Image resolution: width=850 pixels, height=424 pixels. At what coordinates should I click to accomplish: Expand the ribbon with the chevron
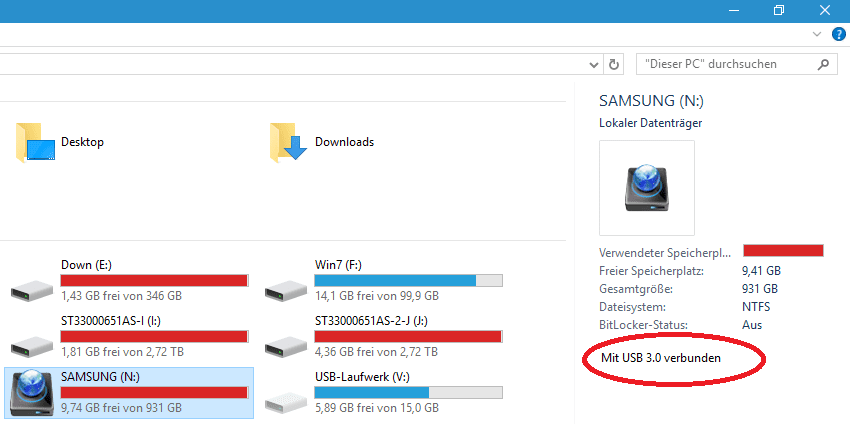[x=817, y=35]
